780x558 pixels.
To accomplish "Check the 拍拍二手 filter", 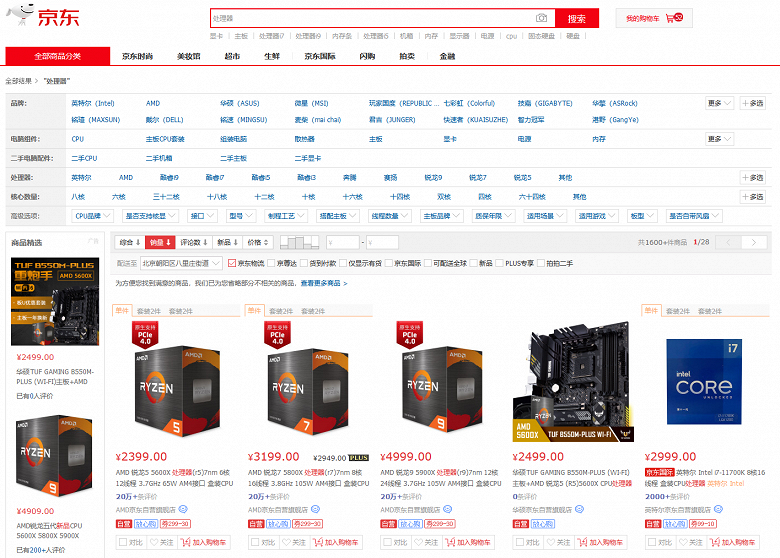I will click(541, 263).
